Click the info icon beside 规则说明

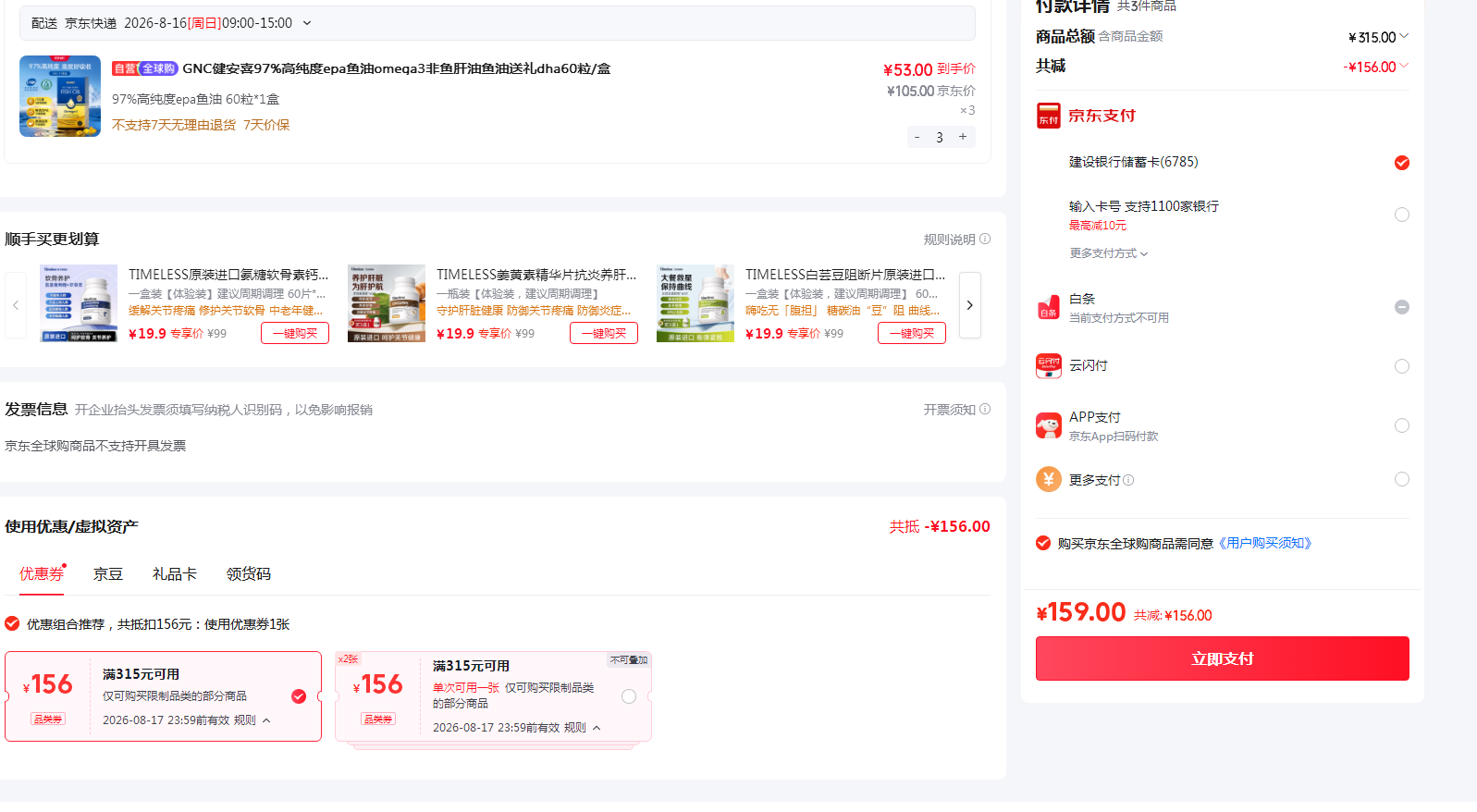(x=985, y=239)
